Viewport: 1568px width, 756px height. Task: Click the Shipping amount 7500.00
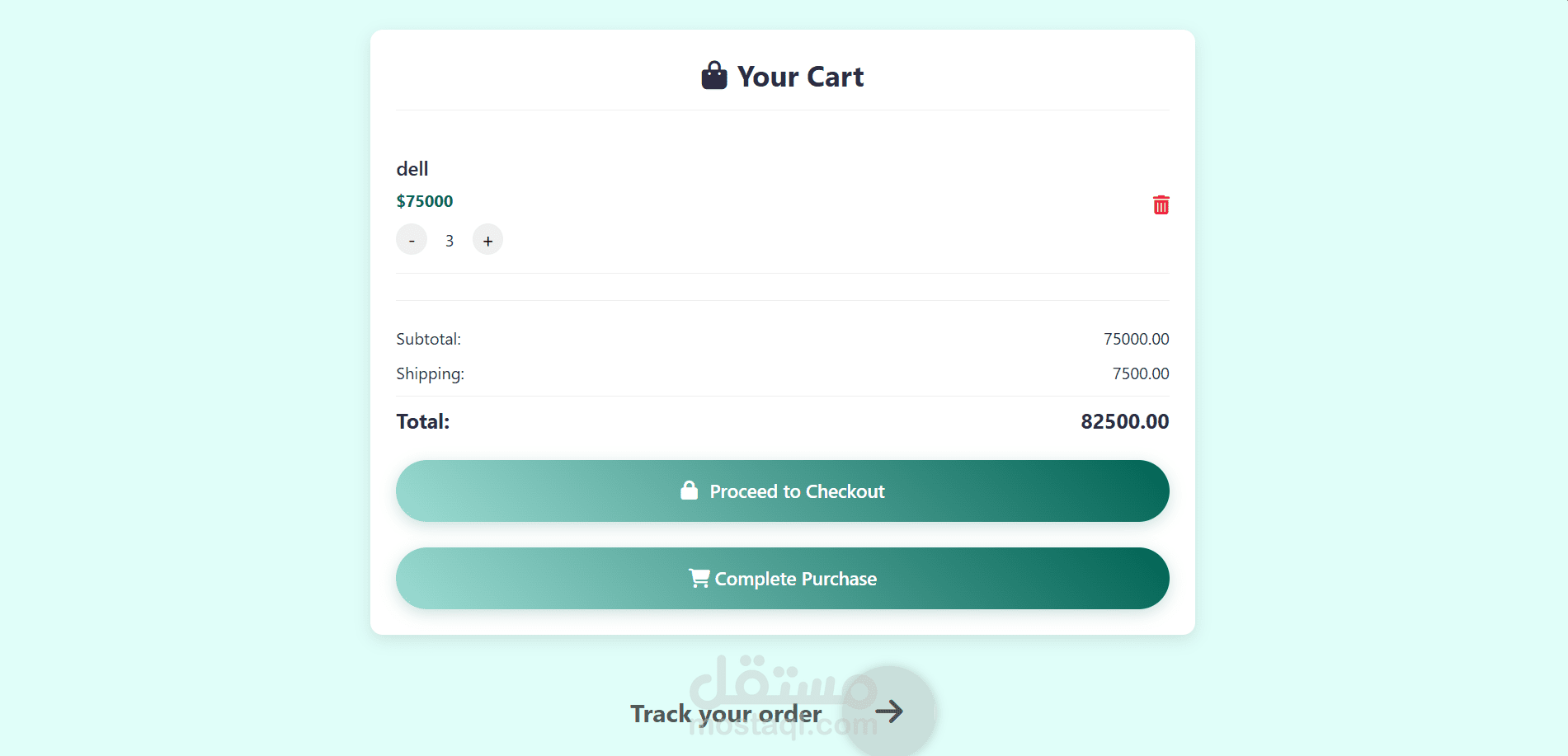pos(1141,373)
